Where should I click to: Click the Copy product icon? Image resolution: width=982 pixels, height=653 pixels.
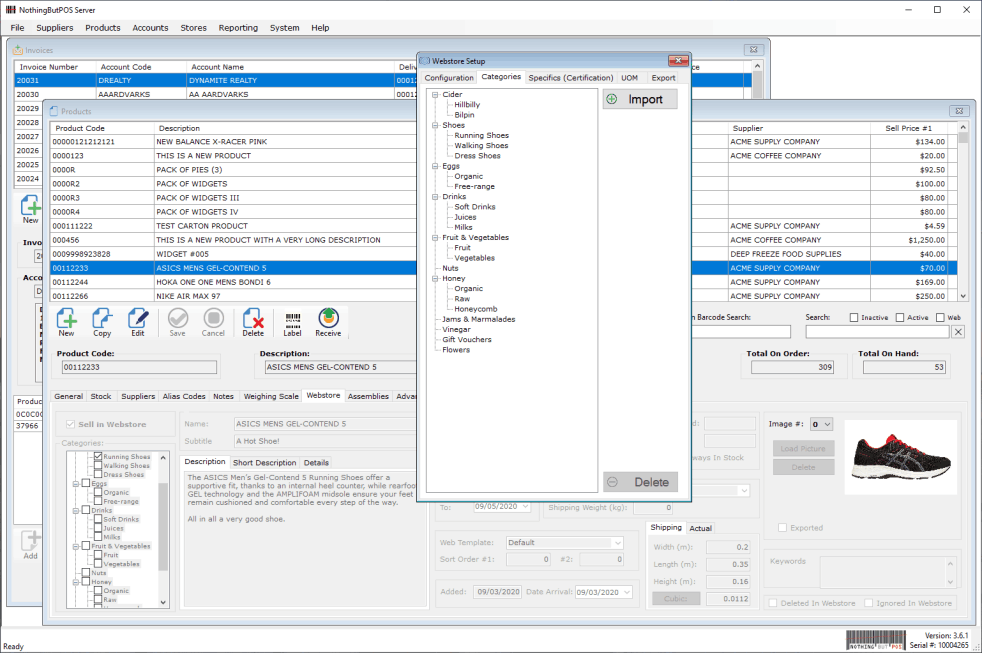tap(102, 322)
